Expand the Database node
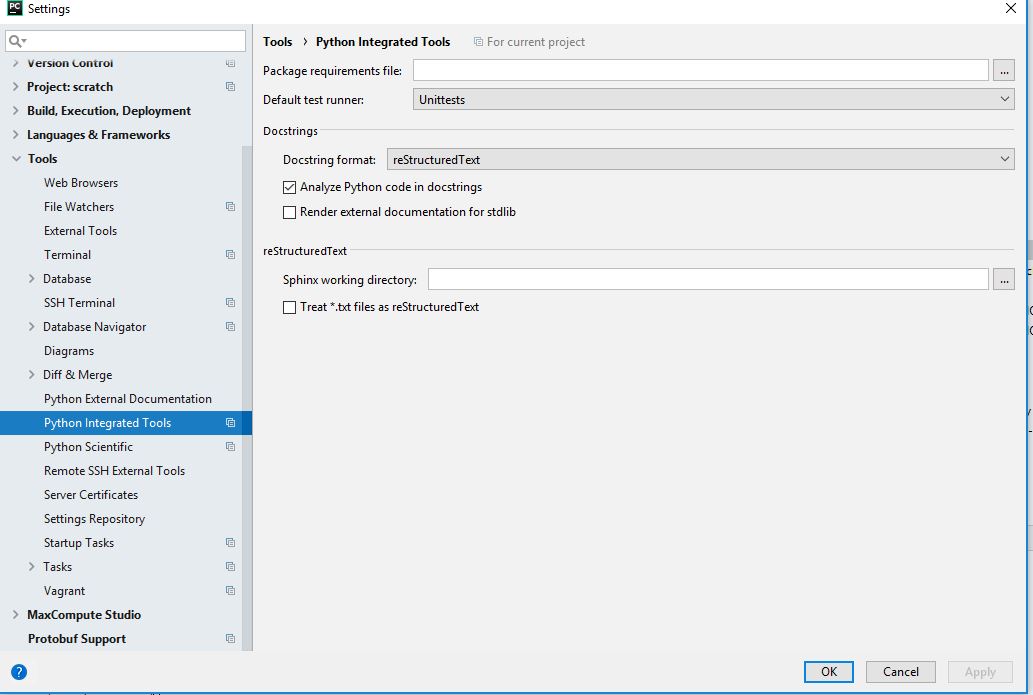The height and width of the screenshot is (695, 1033). [31, 279]
